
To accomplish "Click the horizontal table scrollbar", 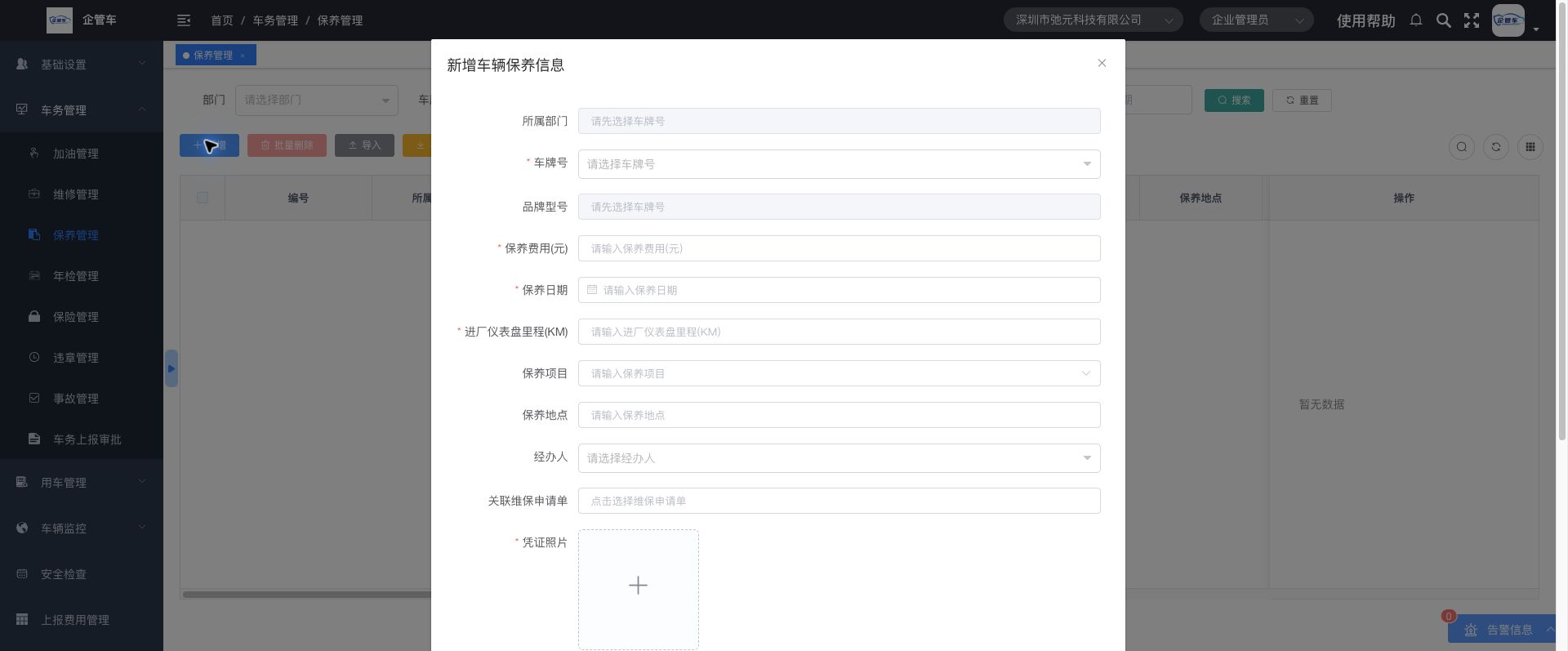I will tap(307, 594).
